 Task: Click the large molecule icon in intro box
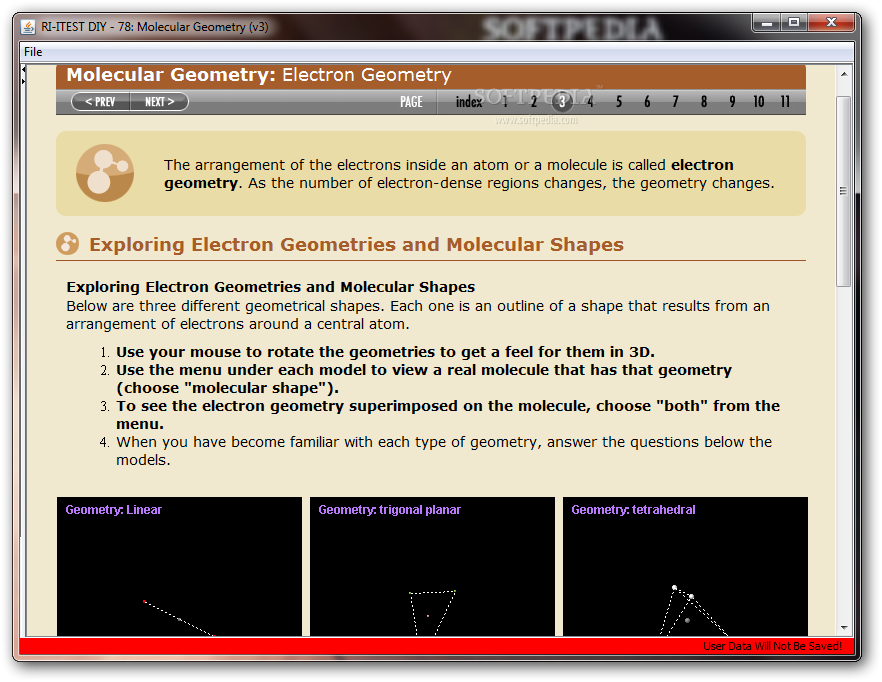click(x=105, y=173)
